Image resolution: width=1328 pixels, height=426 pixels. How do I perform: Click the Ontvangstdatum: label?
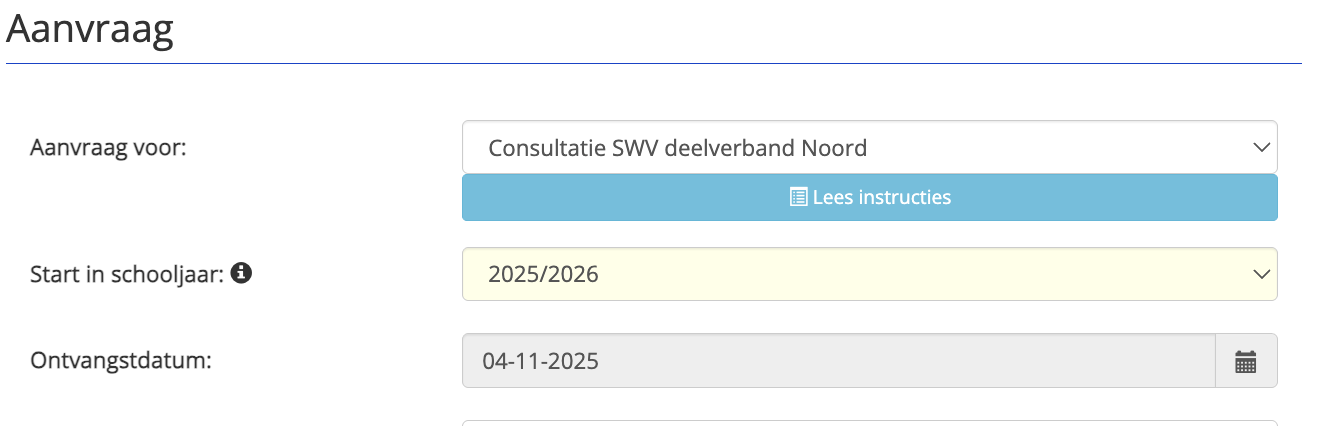[x=120, y=360]
